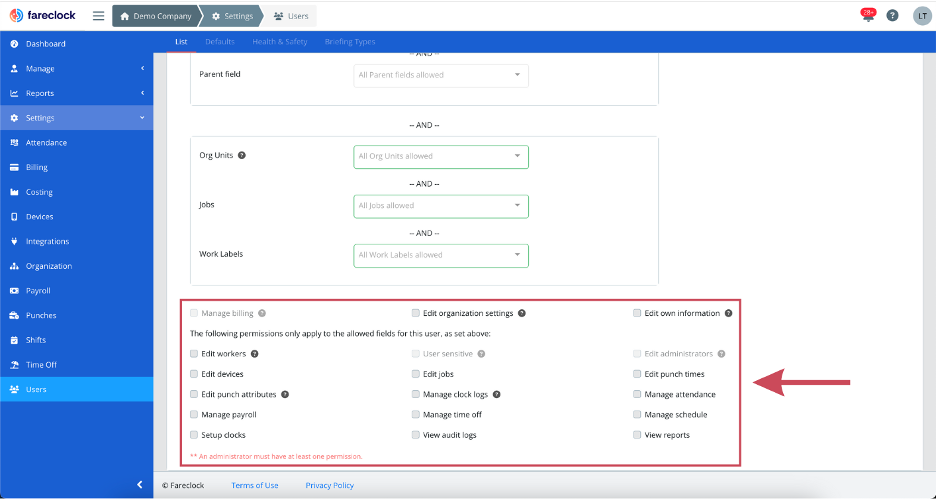Screen dimensions: 936x500
Task: Switch to the Defaults tab
Action: click(x=220, y=42)
